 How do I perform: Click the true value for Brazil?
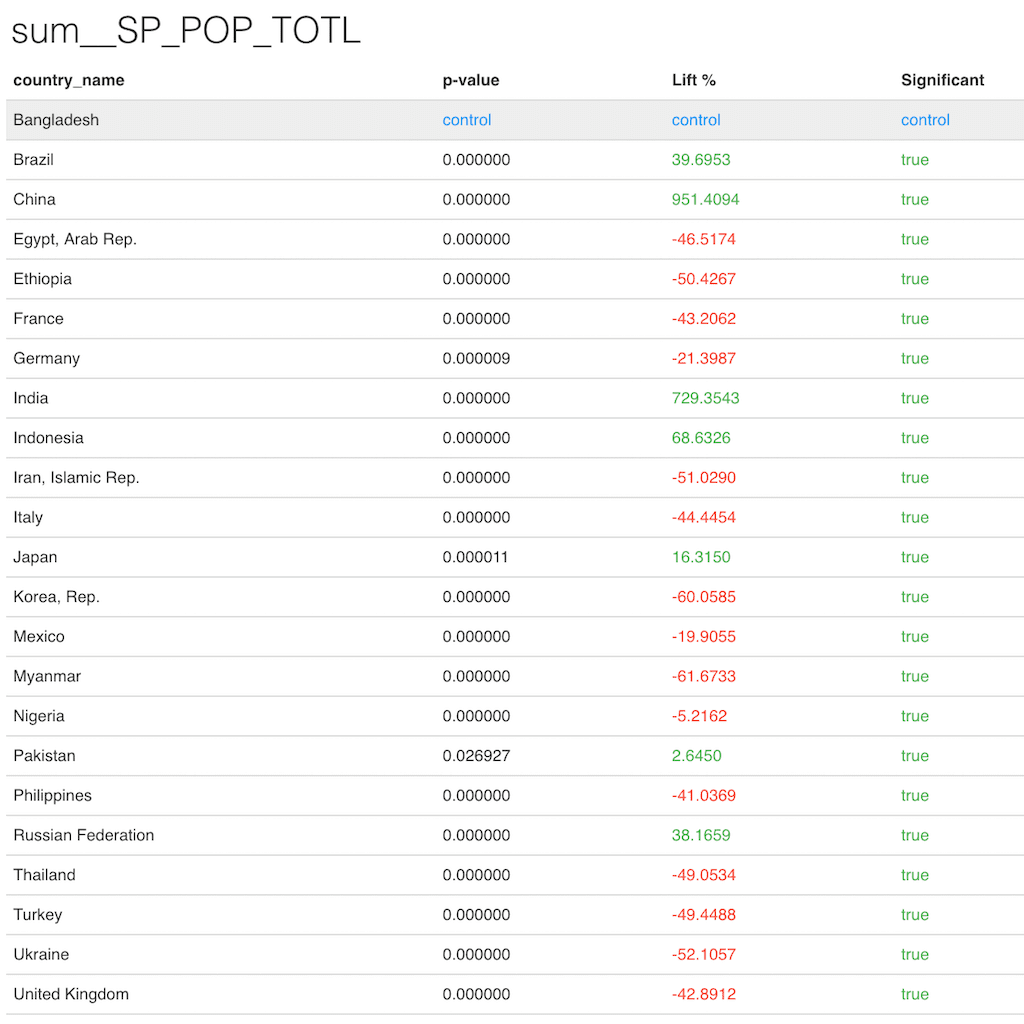pyautogui.click(x=914, y=160)
